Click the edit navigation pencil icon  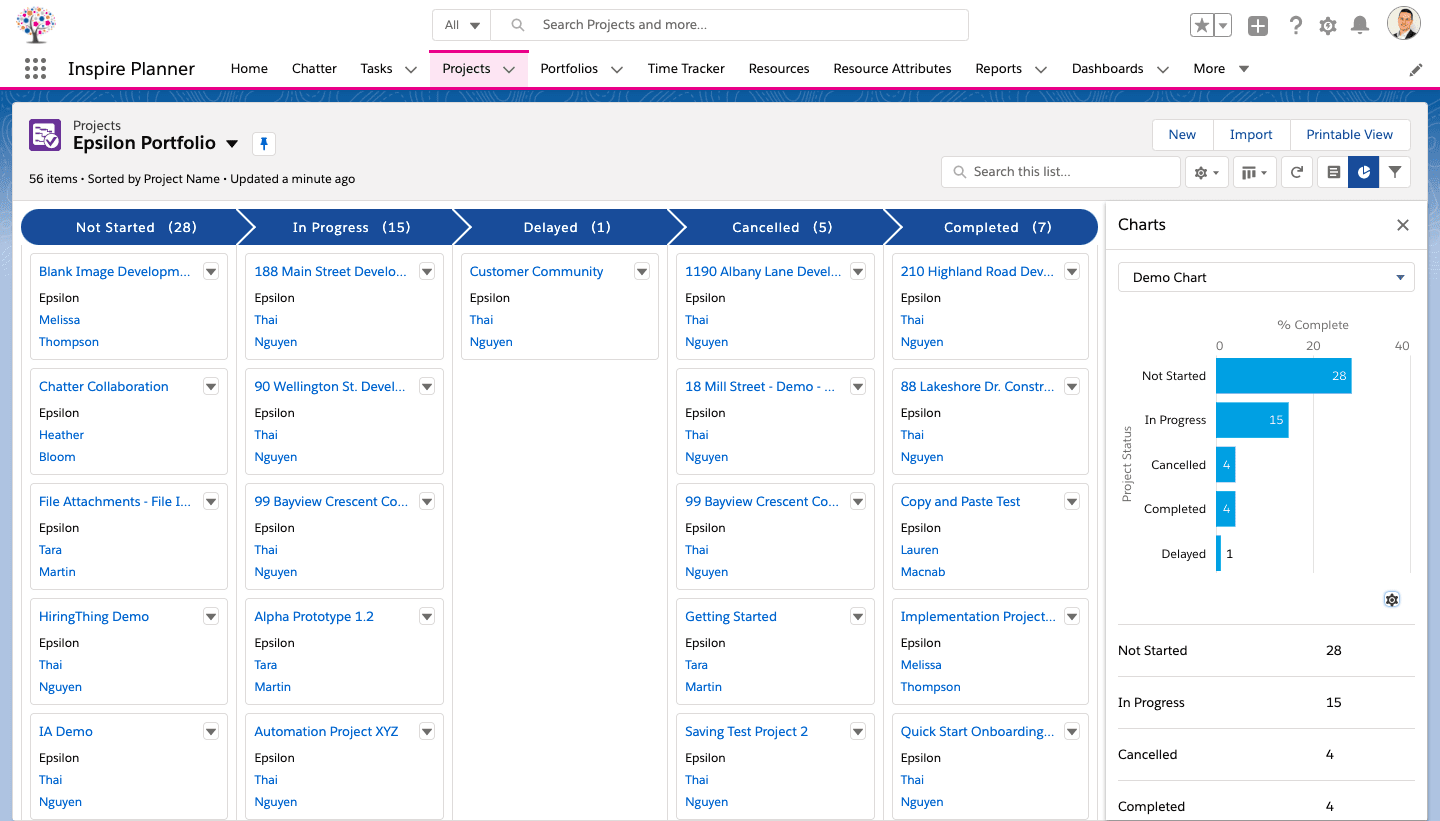tap(1416, 69)
